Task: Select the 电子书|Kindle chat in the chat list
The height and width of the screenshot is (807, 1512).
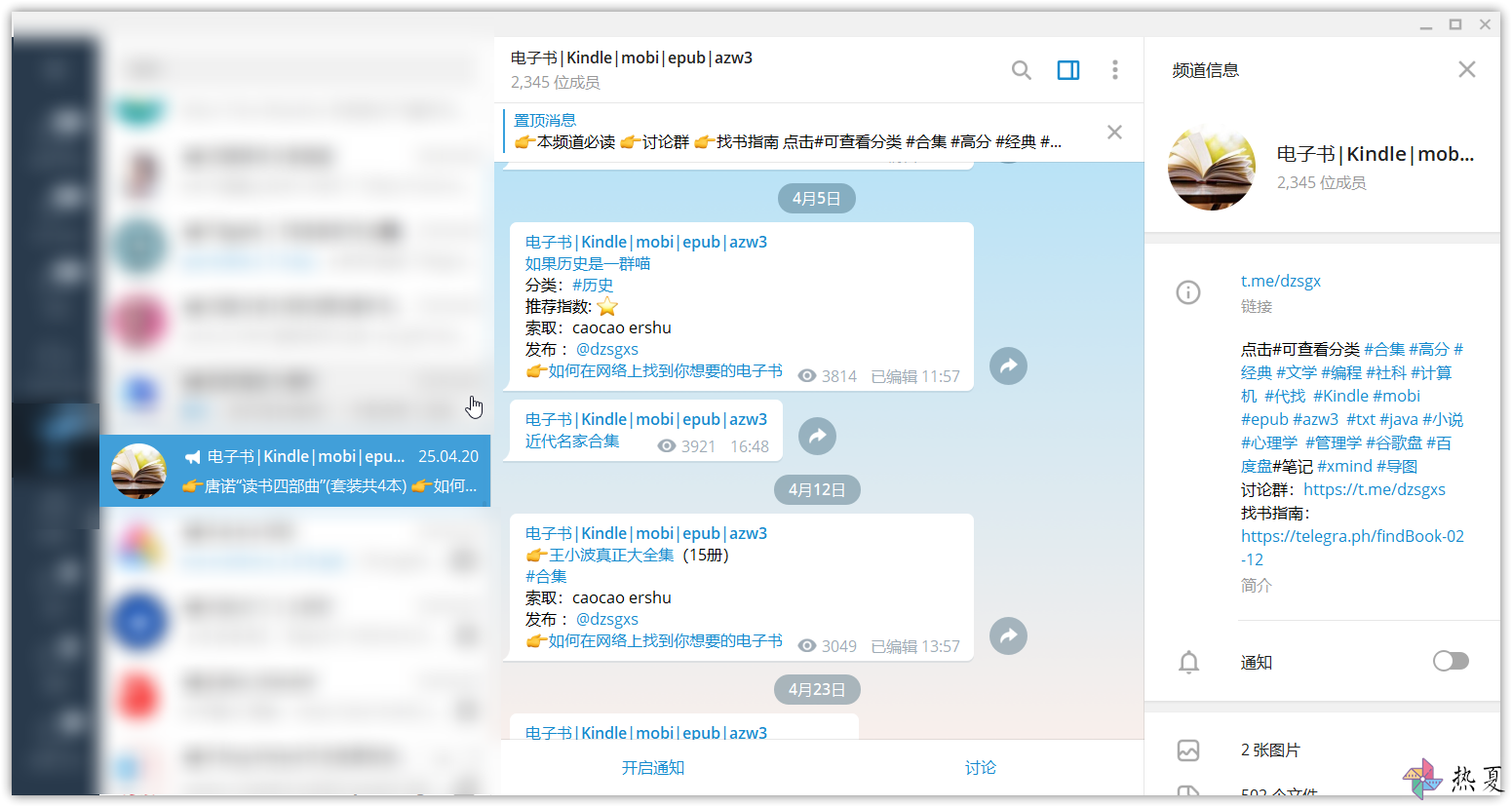Action: (x=294, y=471)
